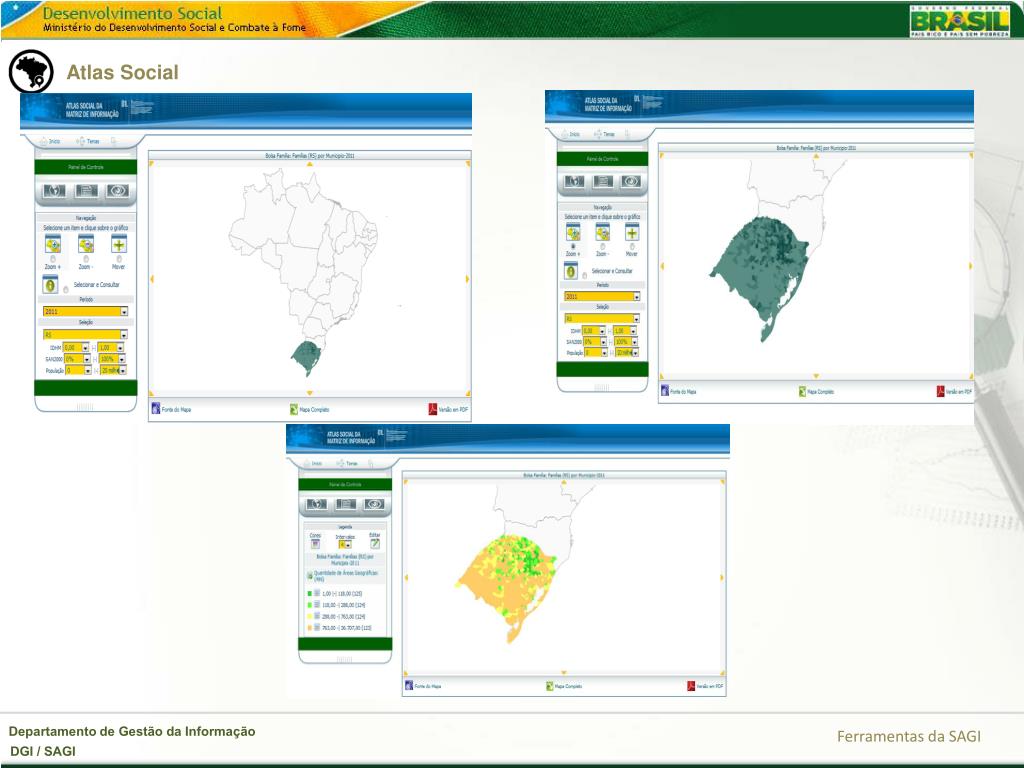Click Mapa Completo icon in bottom legend window

coord(550,686)
